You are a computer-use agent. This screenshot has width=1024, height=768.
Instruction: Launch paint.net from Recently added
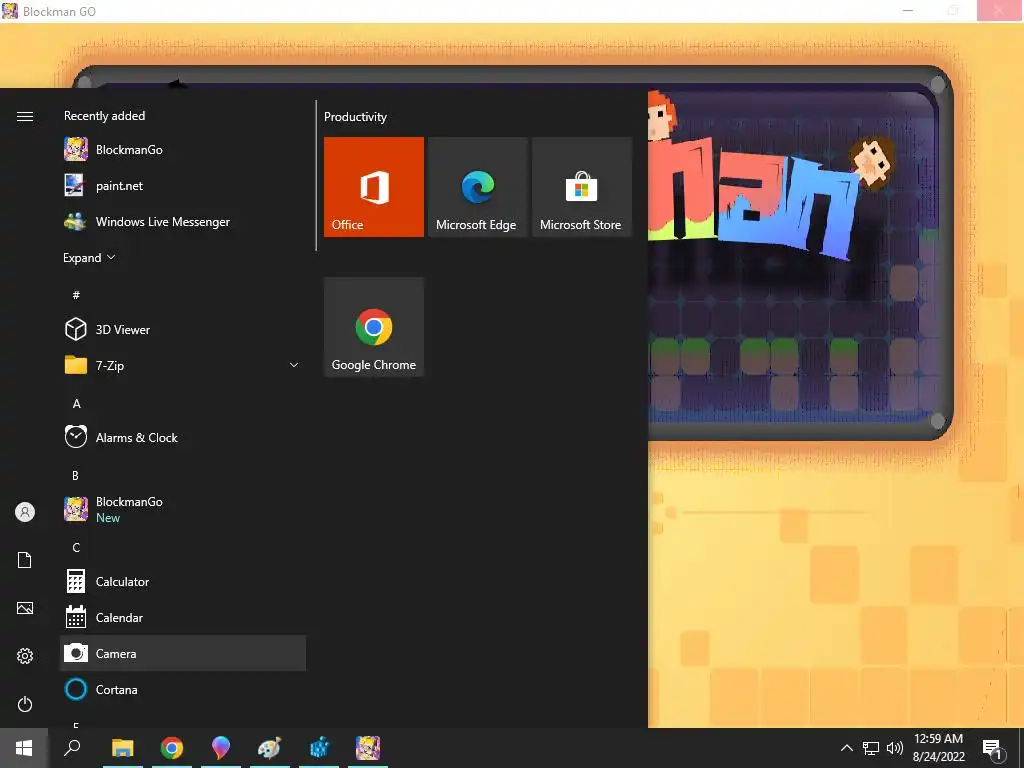pos(183,185)
